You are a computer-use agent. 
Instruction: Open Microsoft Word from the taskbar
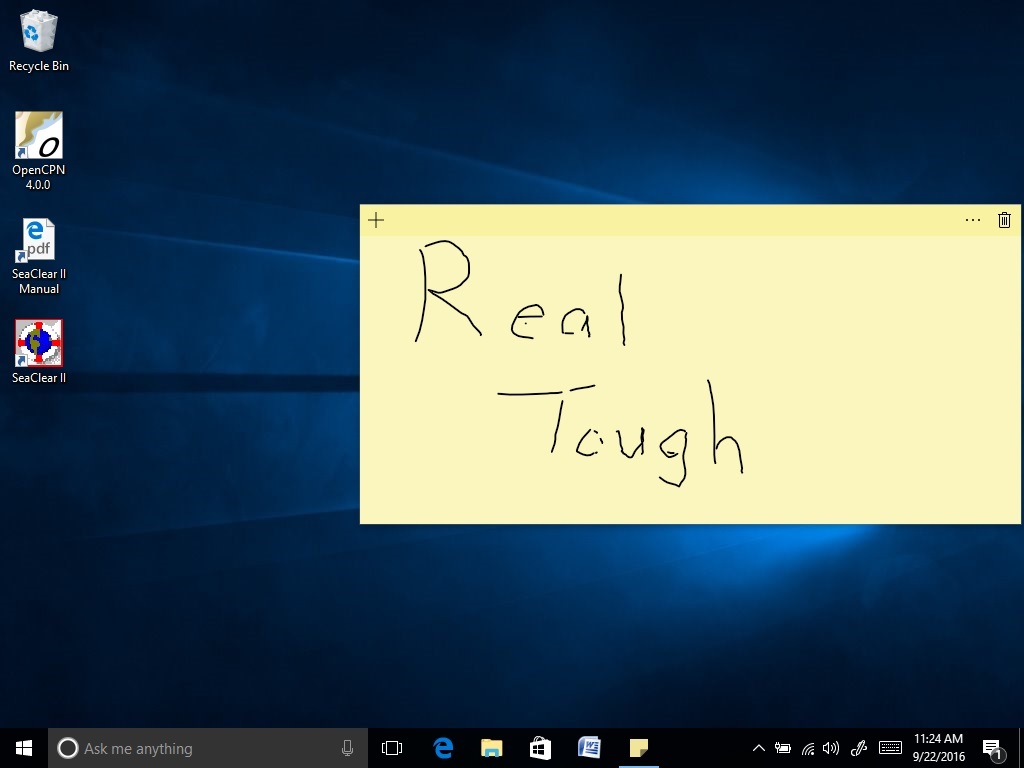pyautogui.click(x=589, y=748)
